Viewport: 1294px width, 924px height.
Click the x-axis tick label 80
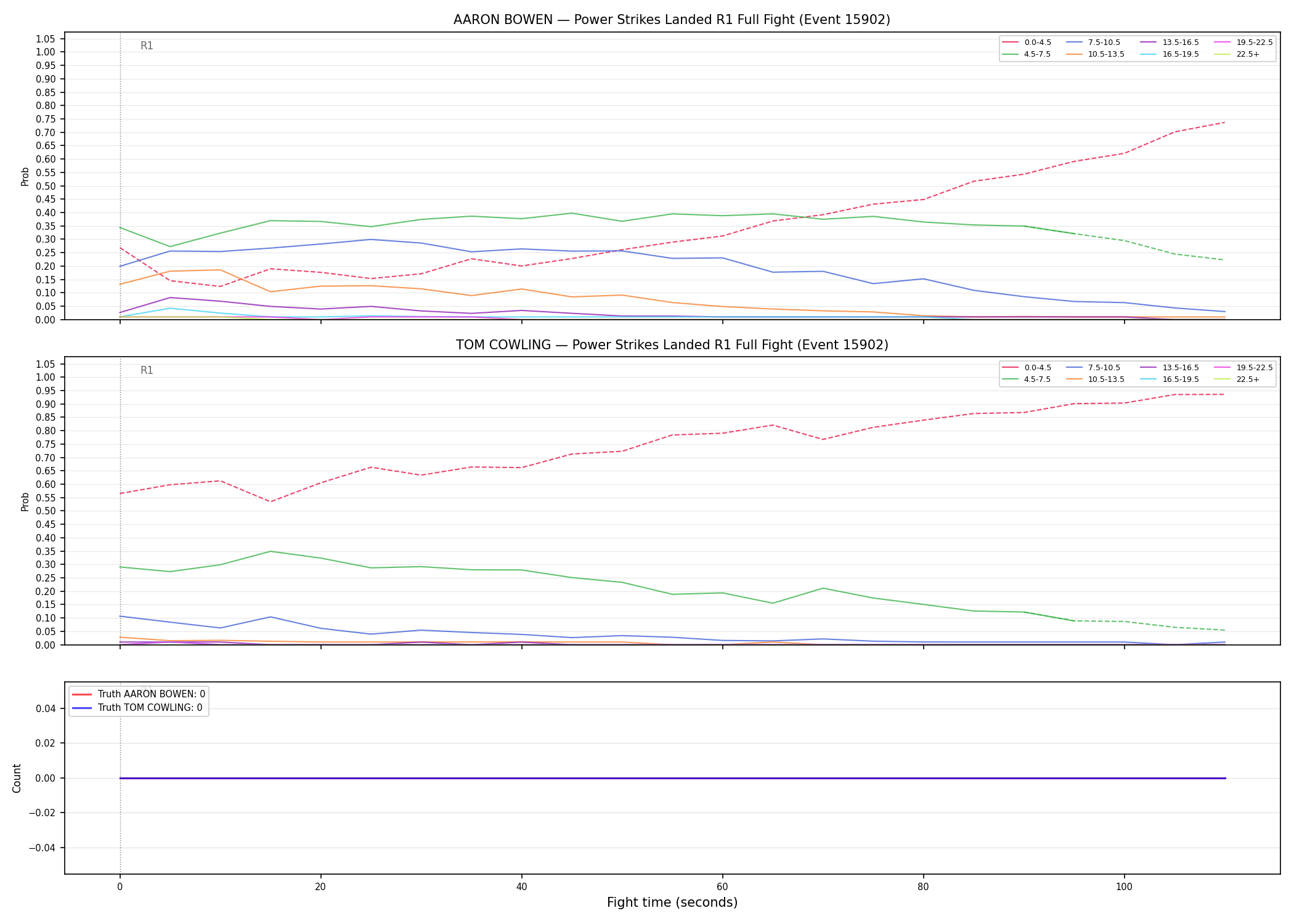[923, 887]
